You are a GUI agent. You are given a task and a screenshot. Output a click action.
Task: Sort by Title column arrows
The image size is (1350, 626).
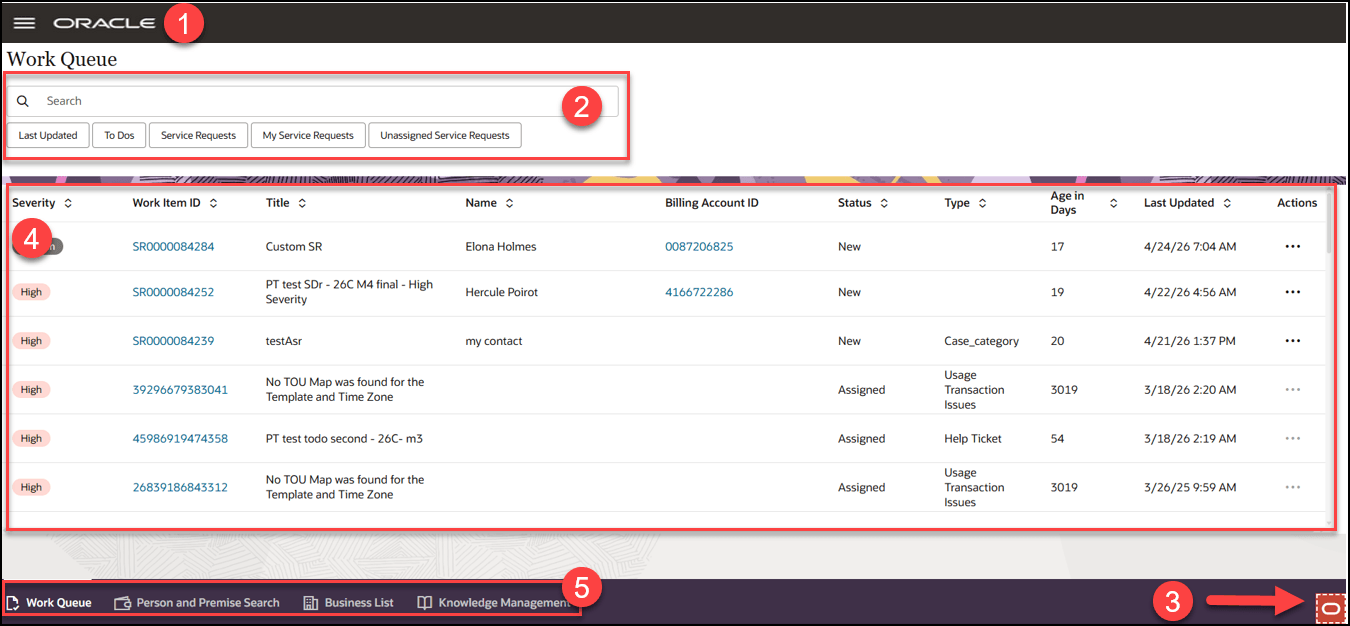pyautogui.click(x=302, y=203)
